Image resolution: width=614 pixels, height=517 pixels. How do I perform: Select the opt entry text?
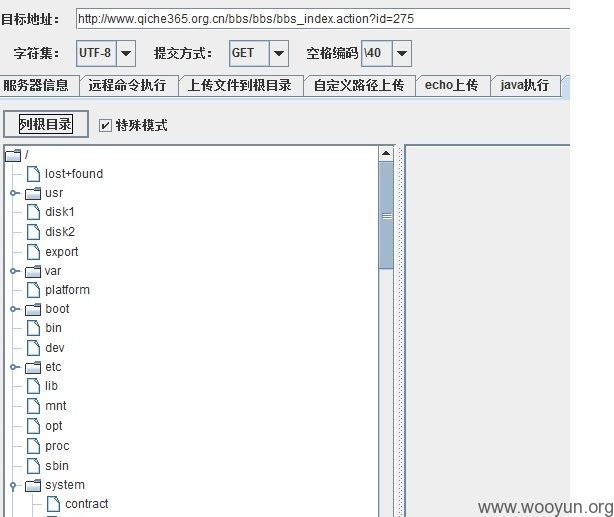[54, 426]
